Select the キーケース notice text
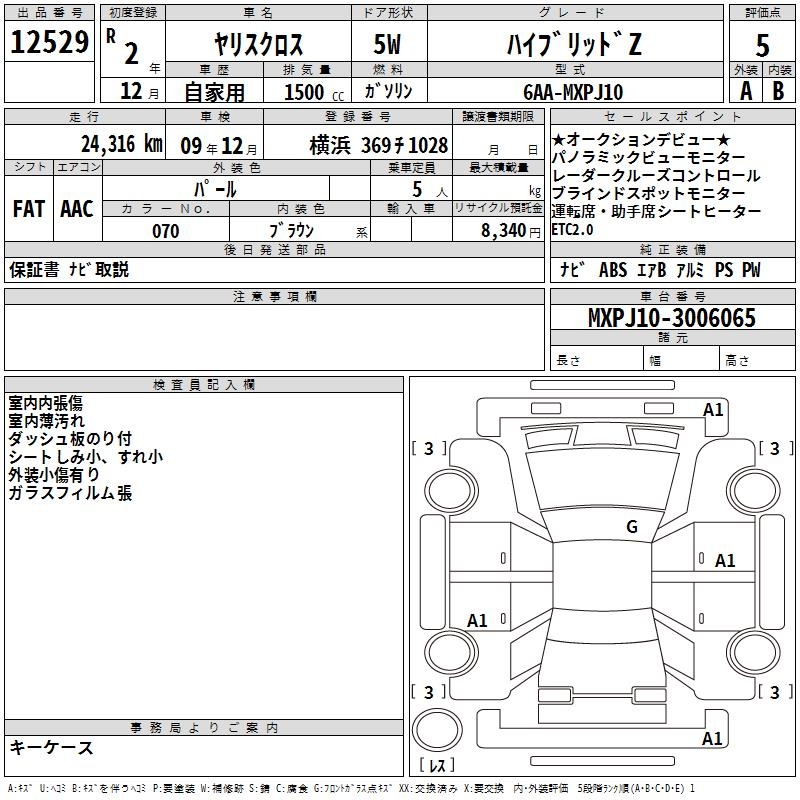 [x=51, y=748]
